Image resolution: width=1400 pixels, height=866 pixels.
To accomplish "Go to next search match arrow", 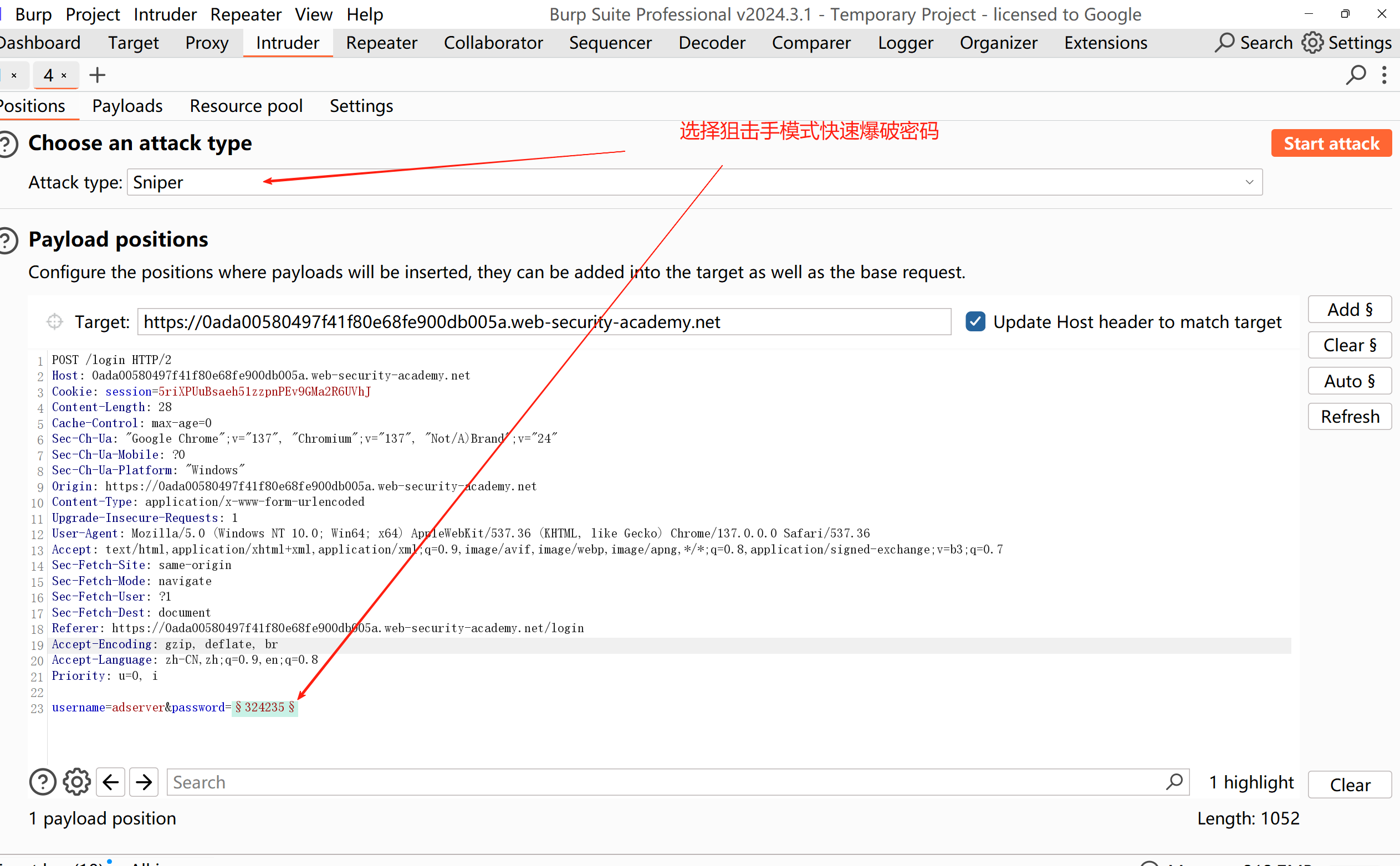I will click(x=144, y=782).
